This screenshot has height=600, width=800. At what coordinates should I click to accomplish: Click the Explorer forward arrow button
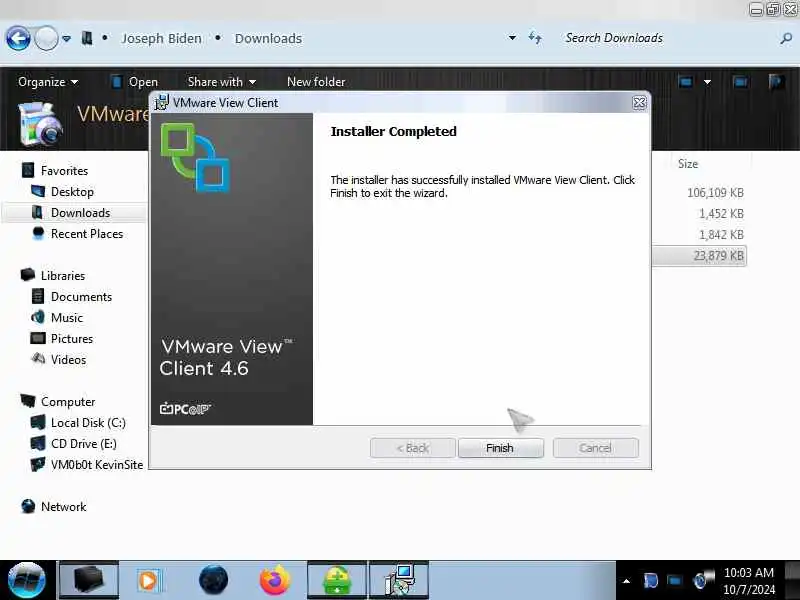pyautogui.click(x=46, y=38)
